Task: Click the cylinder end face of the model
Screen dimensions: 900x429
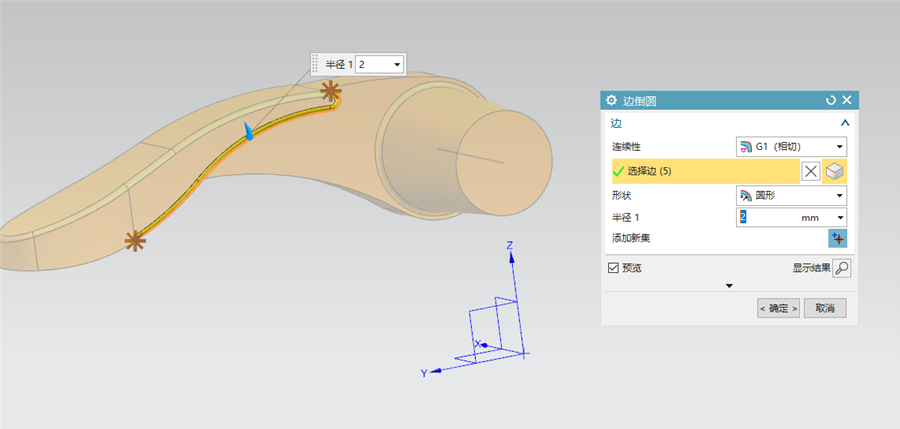Action: 503,164
